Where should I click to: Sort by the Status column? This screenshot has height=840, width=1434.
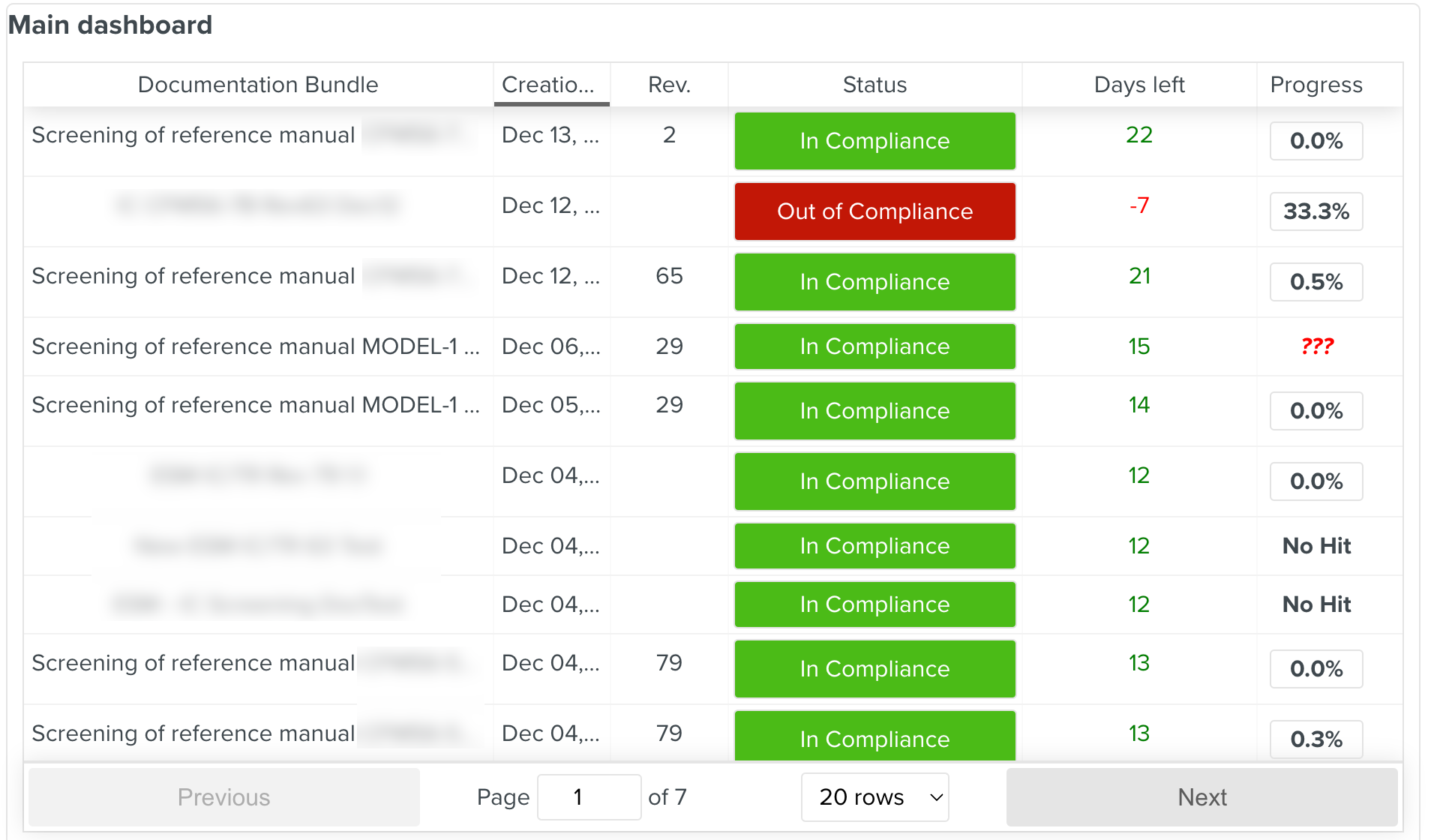[x=874, y=85]
